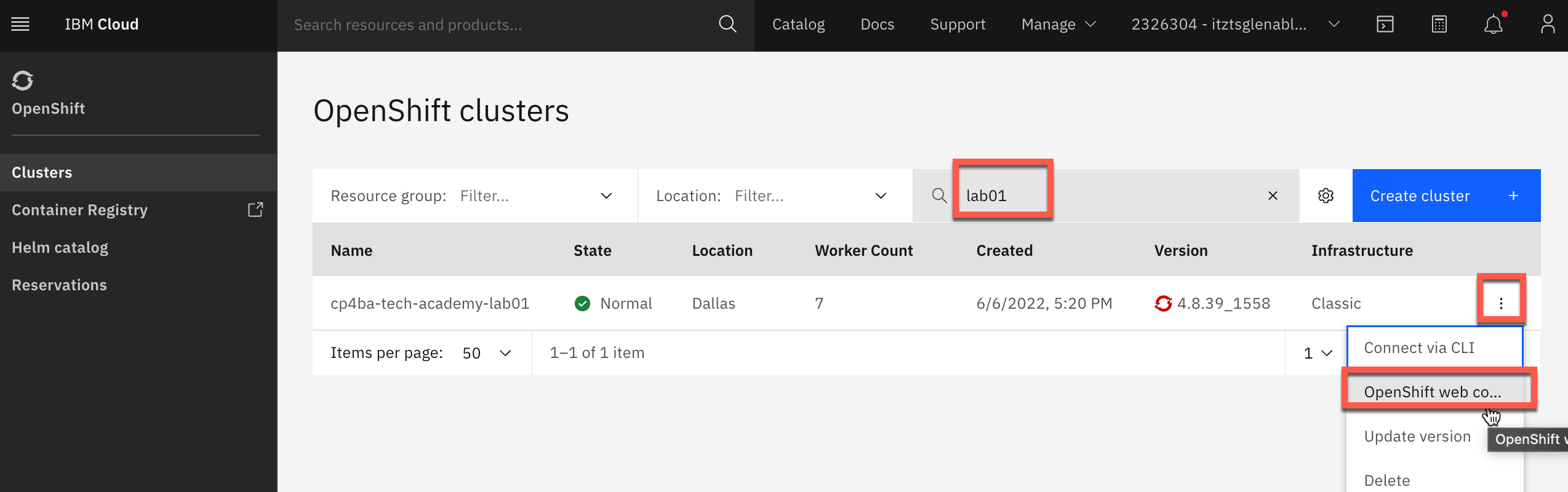Change Items per page dropdown showing 50
Image resolution: width=1568 pixels, height=492 pixels.
(x=487, y=353)
